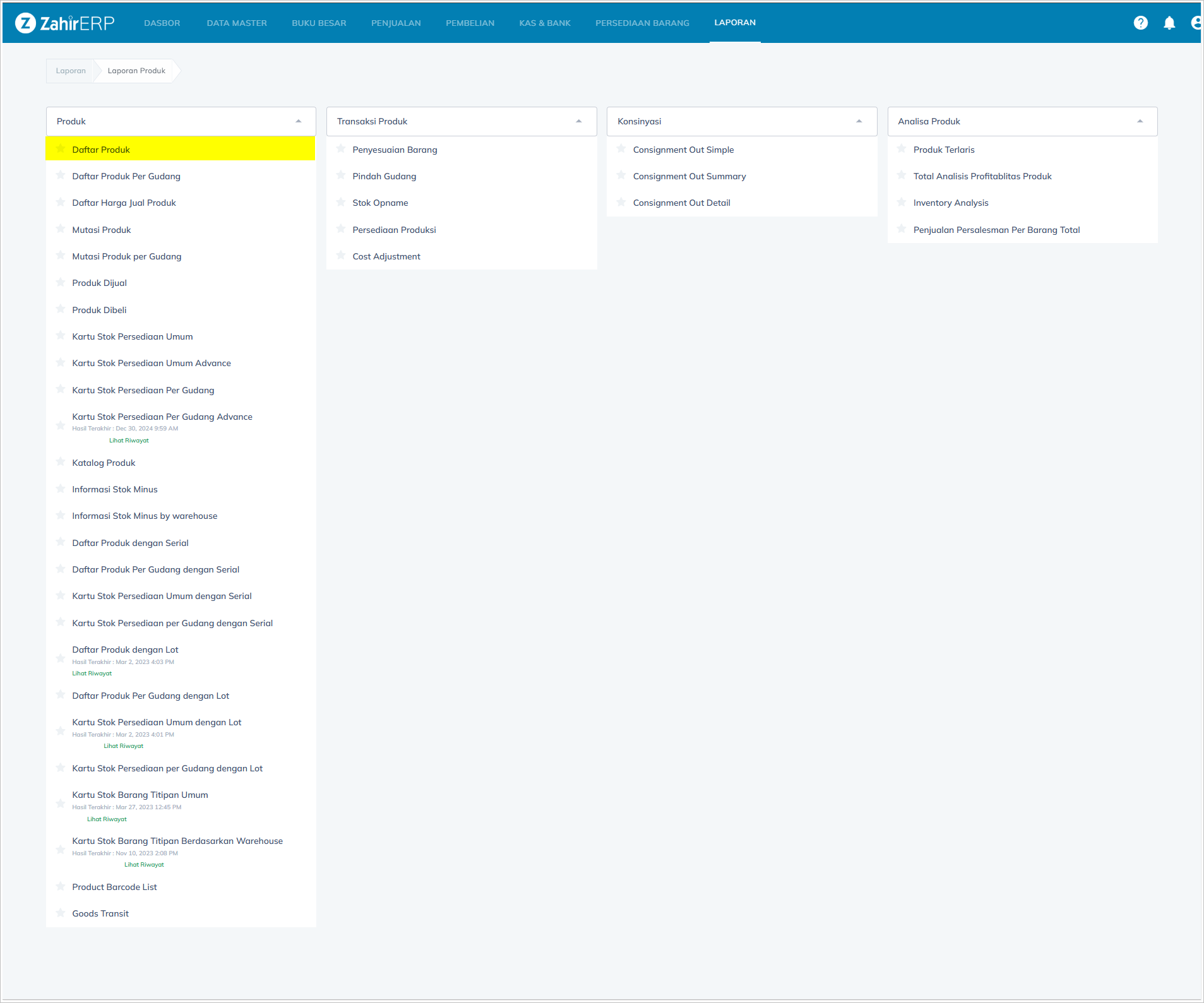1204x1003 pixels.
Task: Mark Produk Terlaris as favorite with star
Action: click(x=902, y=149)
